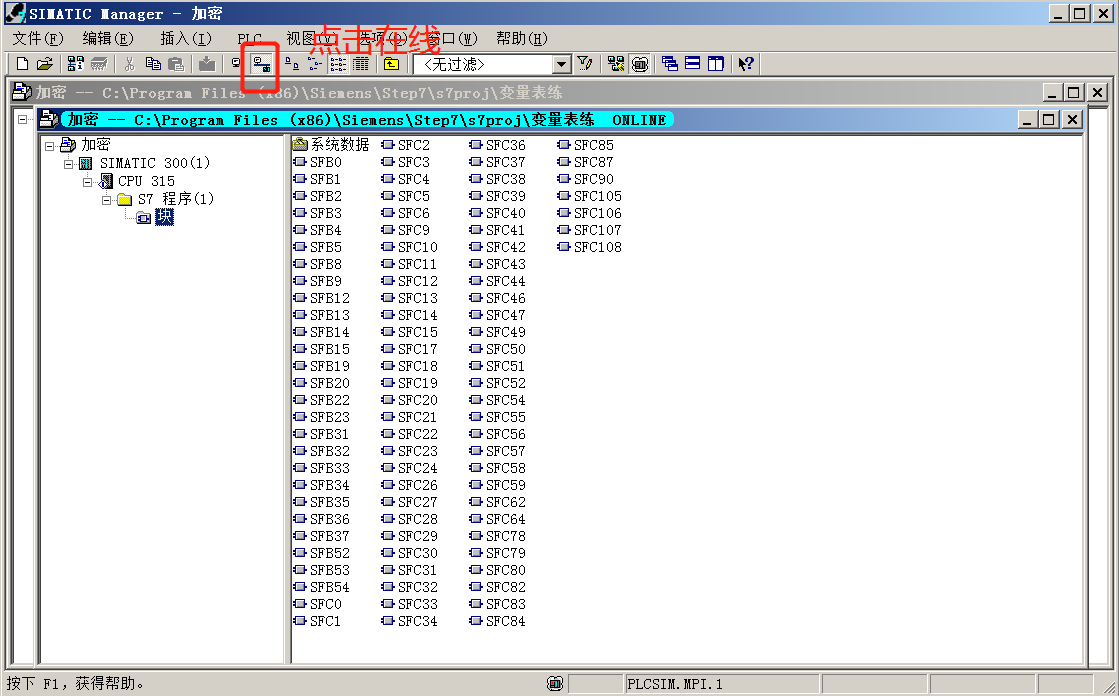1119x696 pixels.
Task: Switch to Offline view via toolbar icon
Action: (x=236, y=64)
